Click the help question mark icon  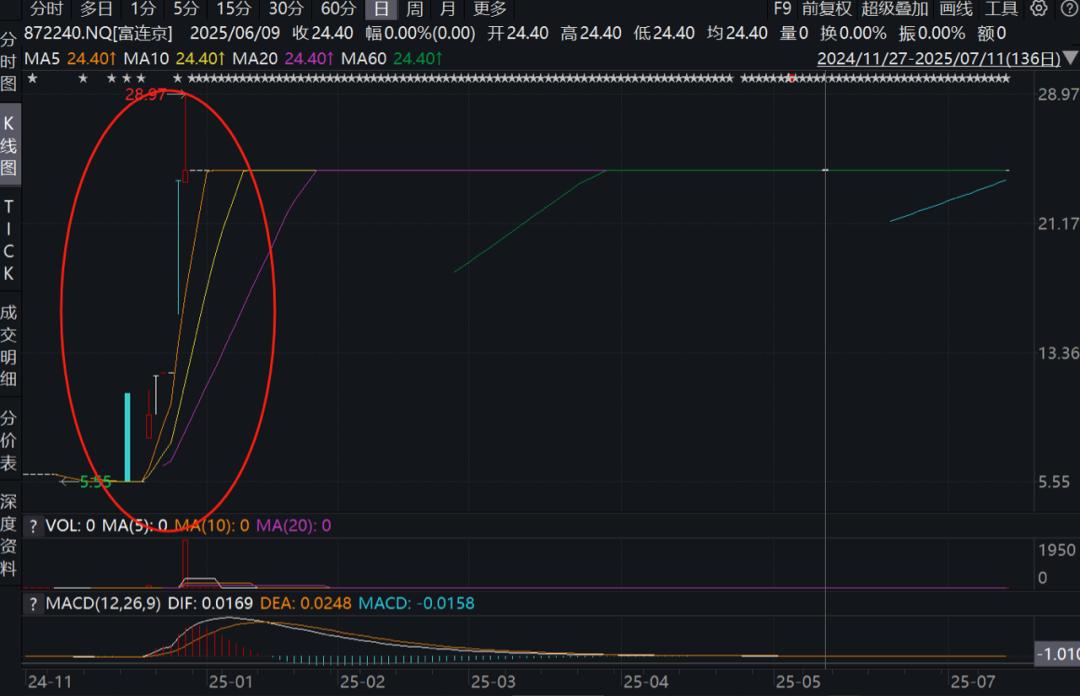coord(1069,8)
